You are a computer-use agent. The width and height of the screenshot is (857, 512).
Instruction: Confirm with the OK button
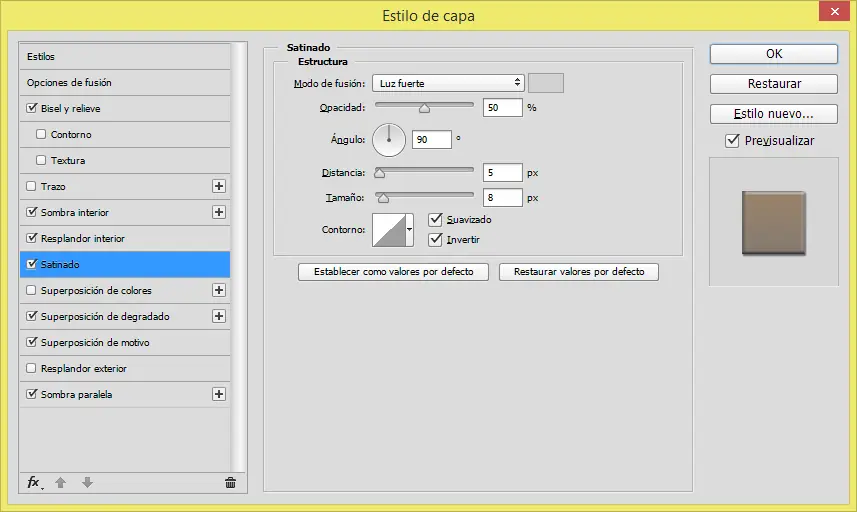click(774, 54)
